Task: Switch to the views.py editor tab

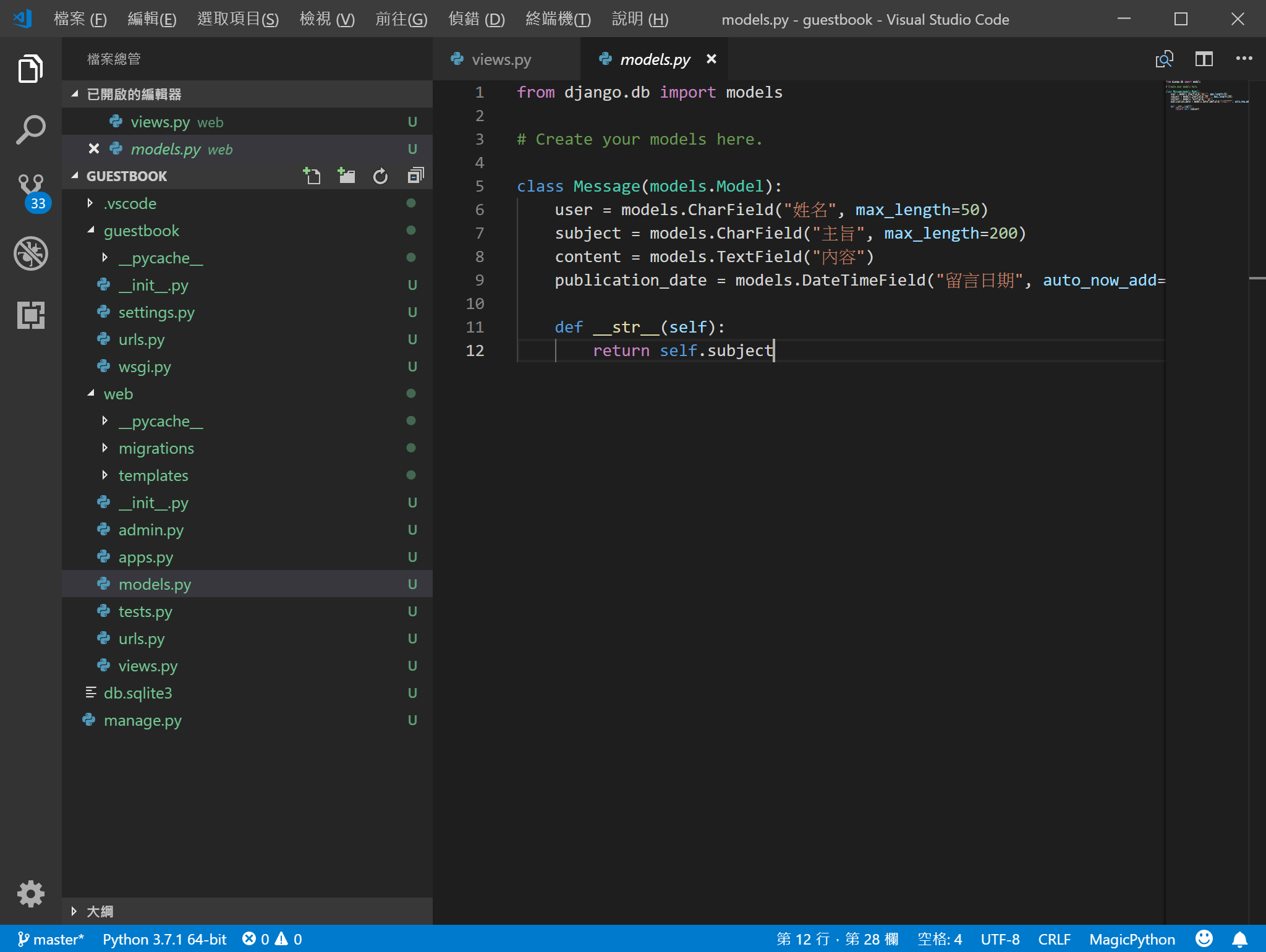Action: [x=501, y=59]
